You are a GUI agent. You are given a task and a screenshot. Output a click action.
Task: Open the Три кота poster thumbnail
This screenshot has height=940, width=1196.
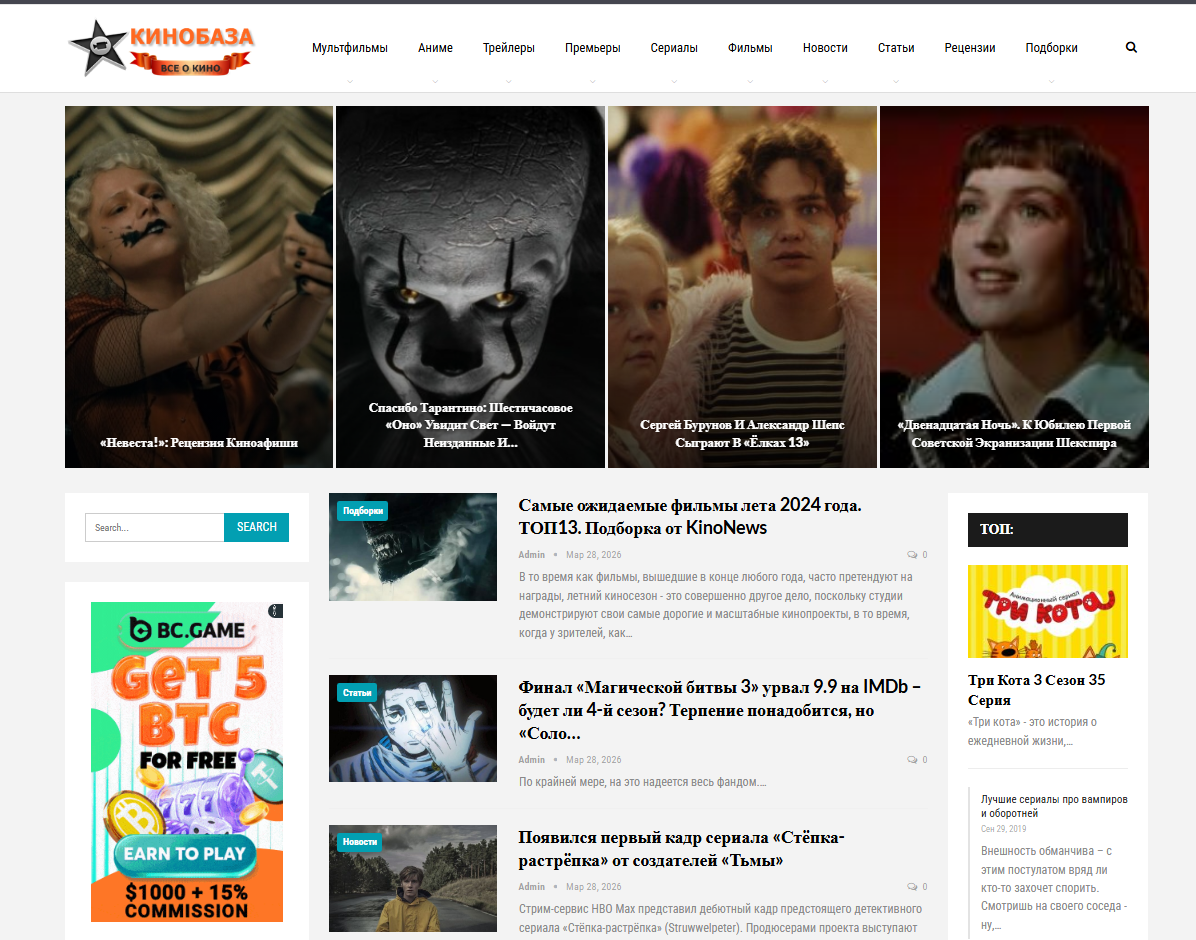click(x=1047, y=611)
